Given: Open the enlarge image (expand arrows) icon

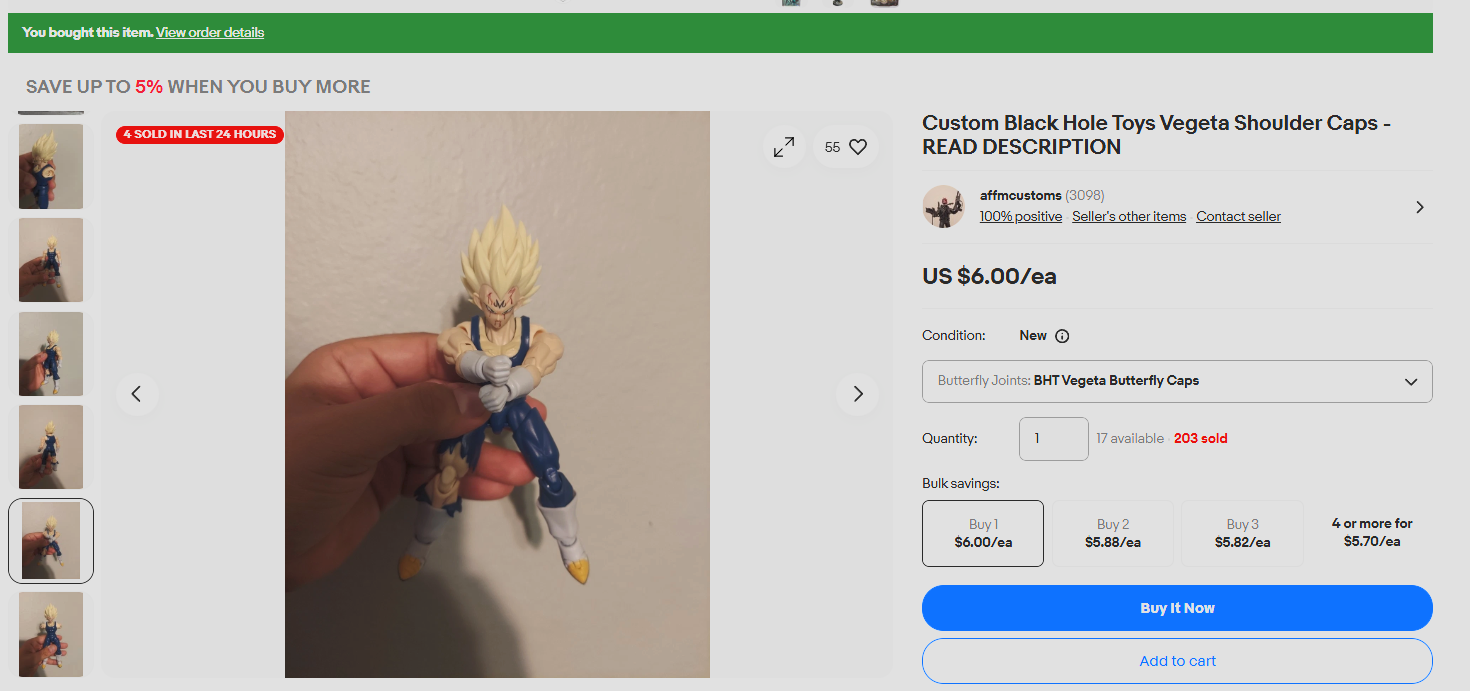Looking at the screenshot, I should tap(784, 147).
